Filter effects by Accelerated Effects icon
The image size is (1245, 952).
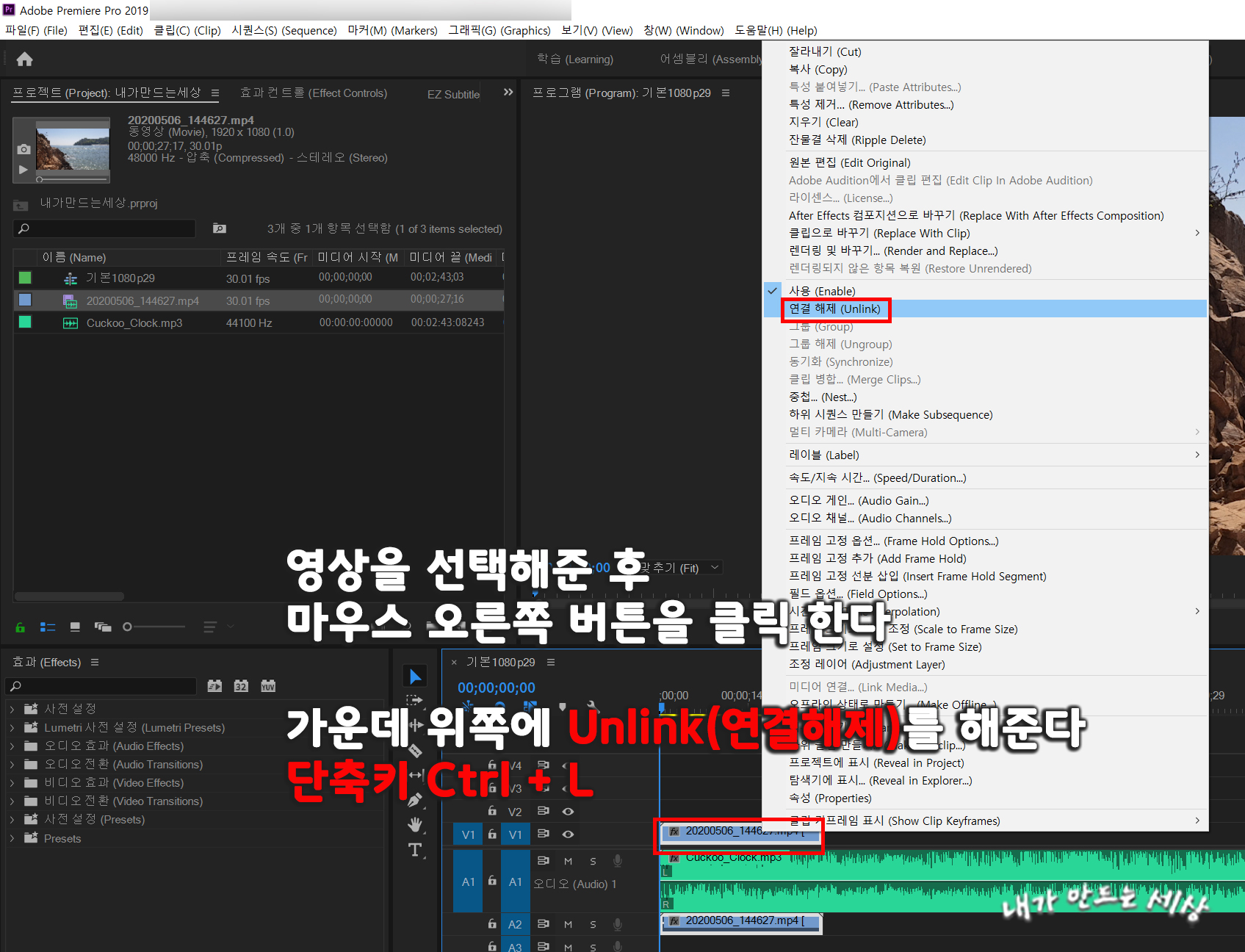(214, 686)
